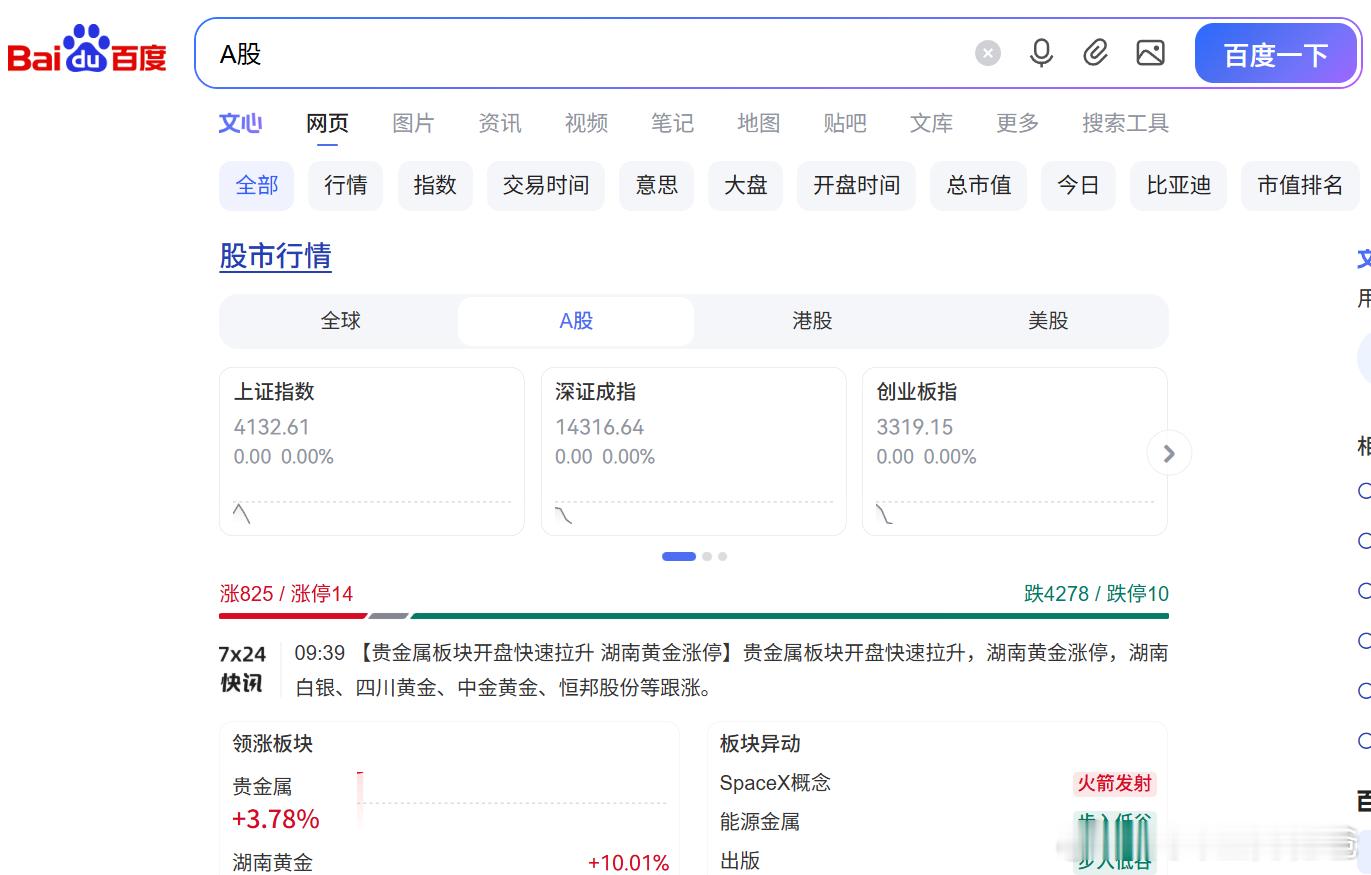Open the 09:39 贵金属板块 news flash
Viewport: 1371px width, 875px height.
click(731, 670)
